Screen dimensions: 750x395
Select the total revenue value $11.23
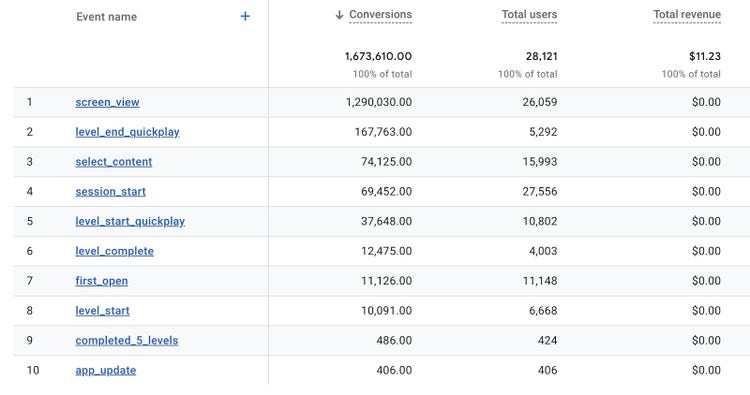(x=705, y=56)
